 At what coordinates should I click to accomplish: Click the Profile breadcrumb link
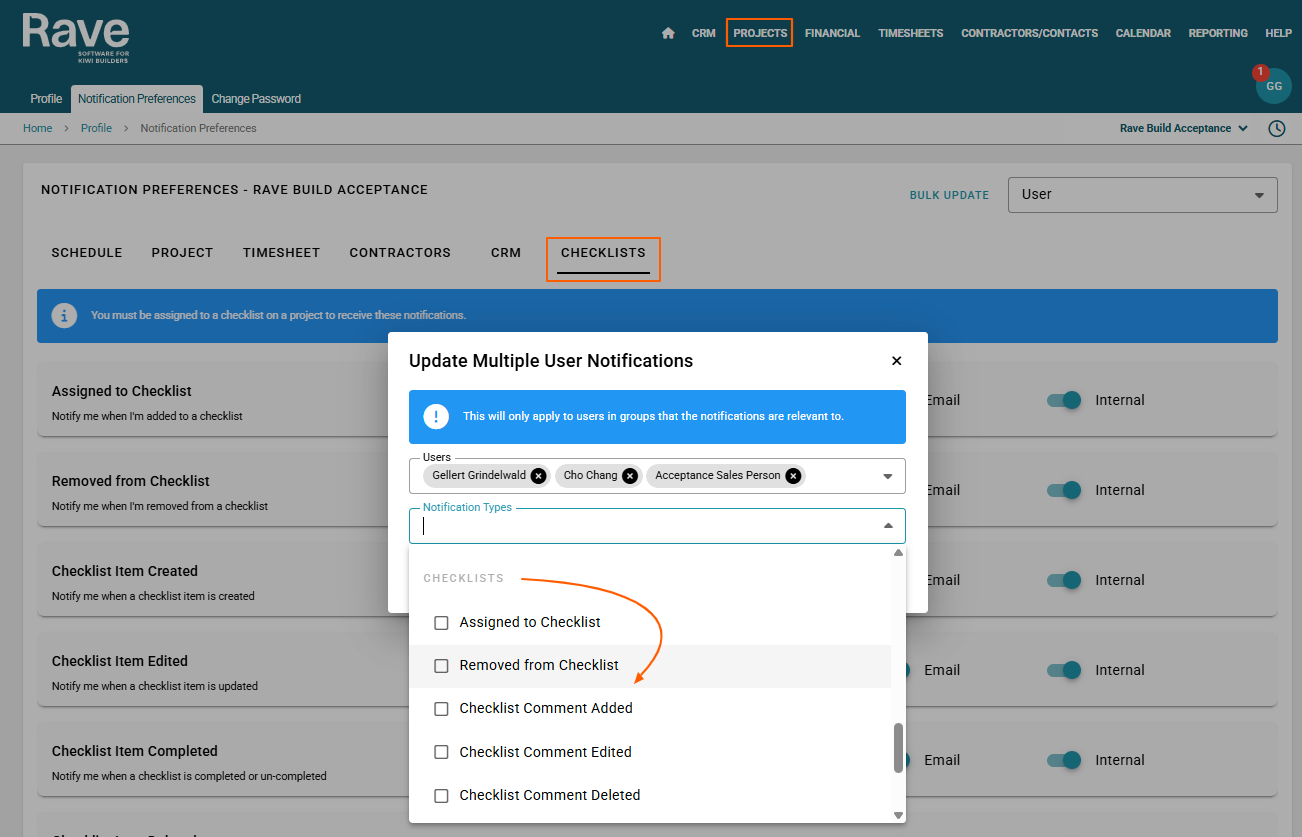click(96, 128)
